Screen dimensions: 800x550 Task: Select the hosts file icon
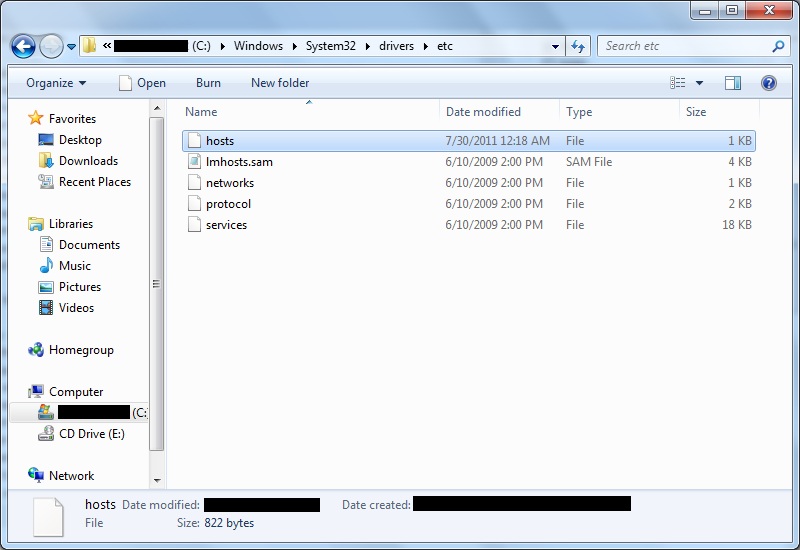click(194, 140)
